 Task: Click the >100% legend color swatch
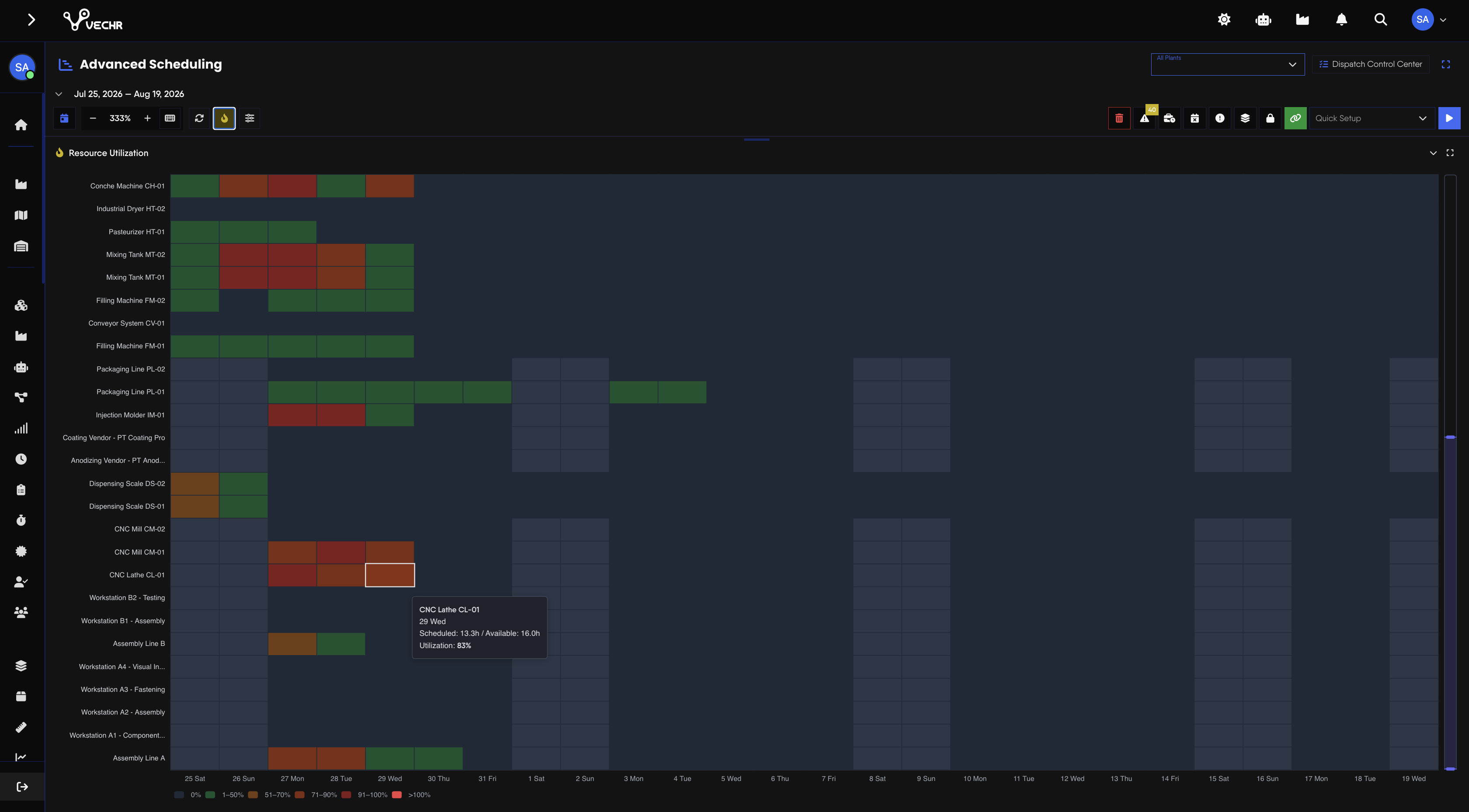pyautogui.click(x=397, y=795)
